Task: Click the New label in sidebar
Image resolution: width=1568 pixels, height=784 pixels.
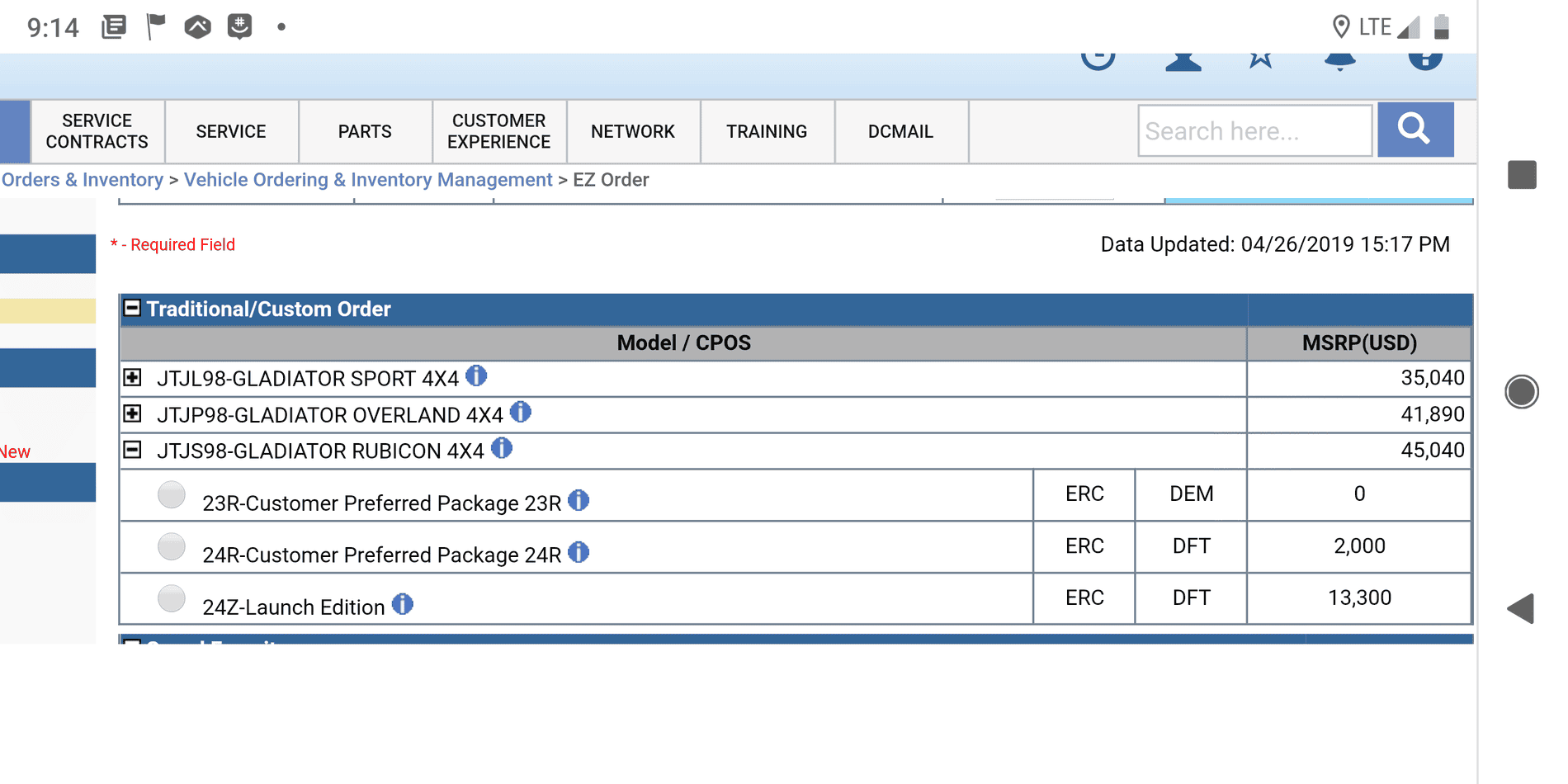Action: (15, 452)
